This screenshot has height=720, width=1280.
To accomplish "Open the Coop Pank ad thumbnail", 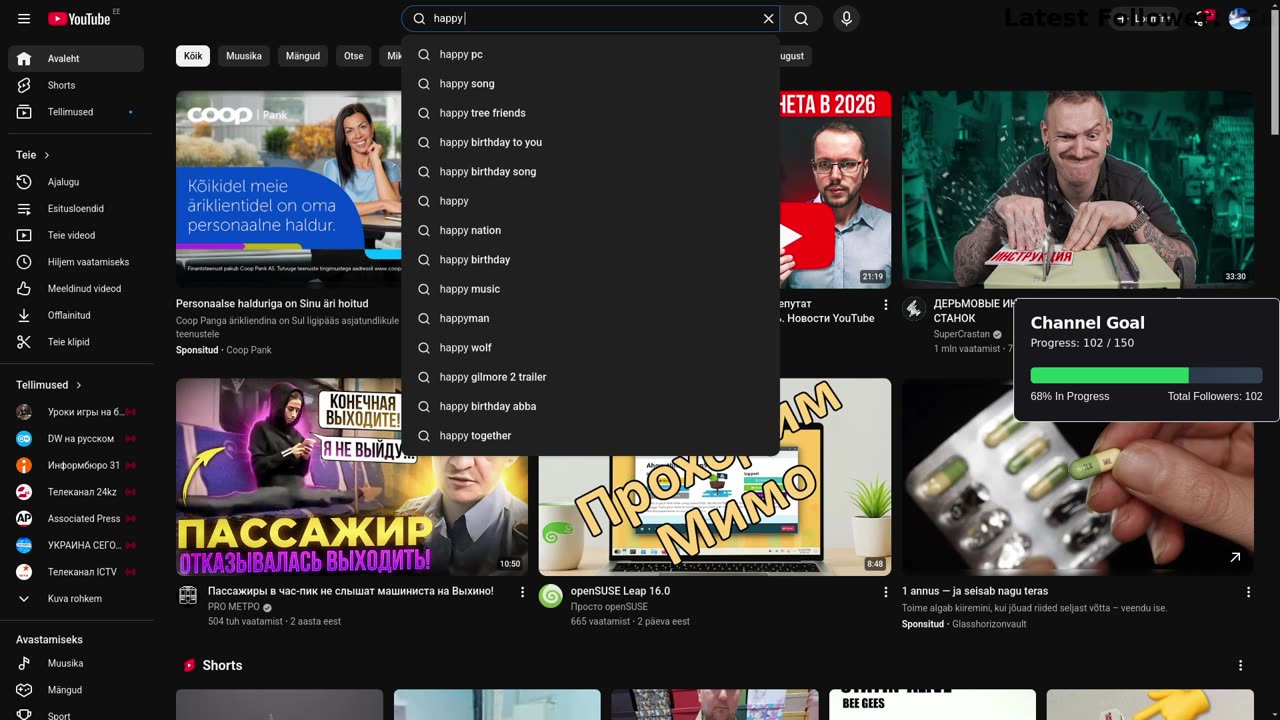I will pos(289,190).
